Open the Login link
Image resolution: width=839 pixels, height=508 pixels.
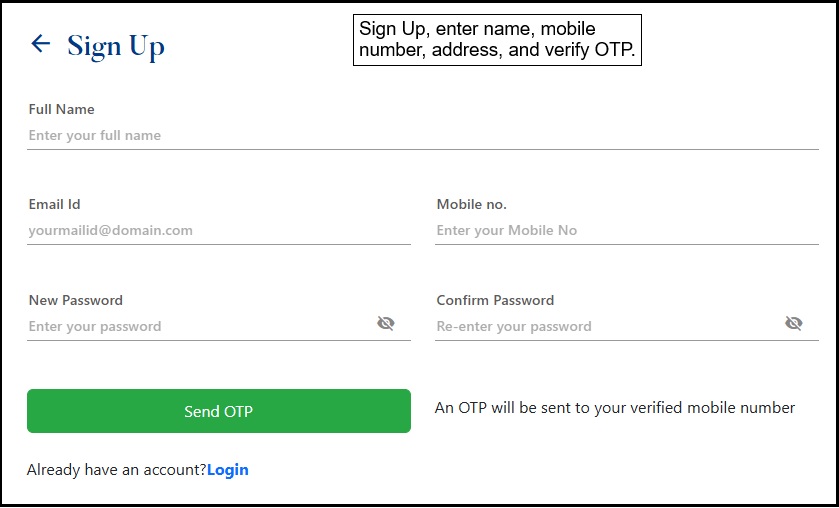pyautogui.click(x=228, y=470)
